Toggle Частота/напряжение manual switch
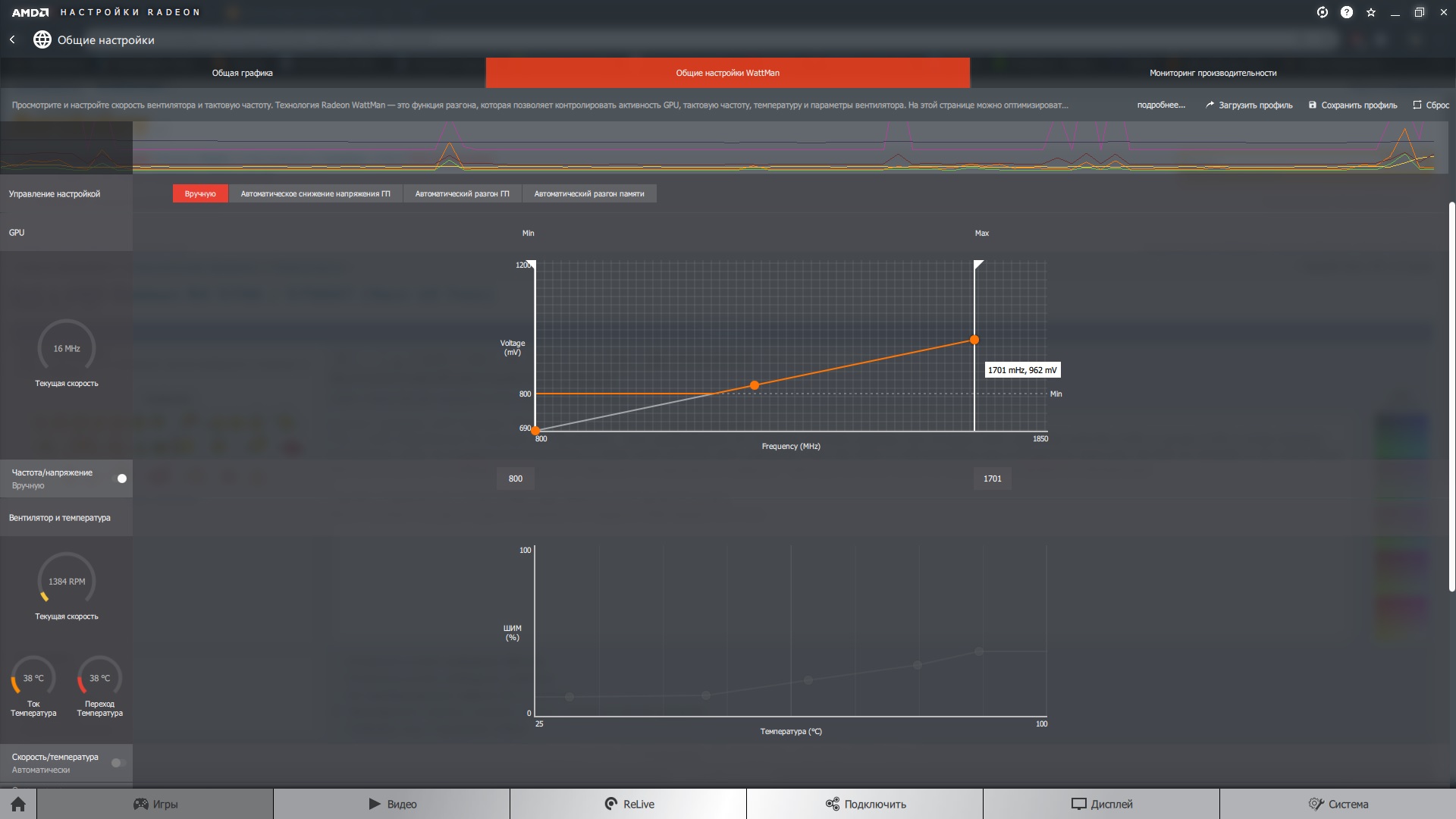The image size is (1456, 819). 118,479
